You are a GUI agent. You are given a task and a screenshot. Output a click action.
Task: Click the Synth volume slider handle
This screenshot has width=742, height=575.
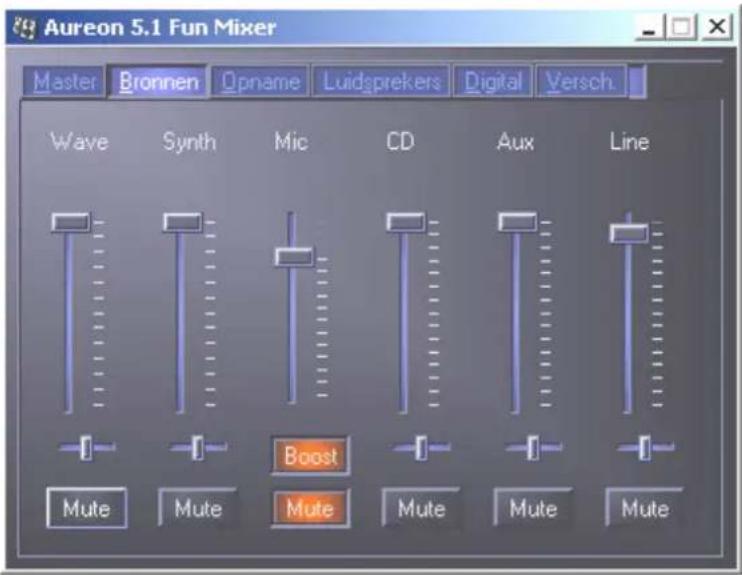click(x=182, y=222)
